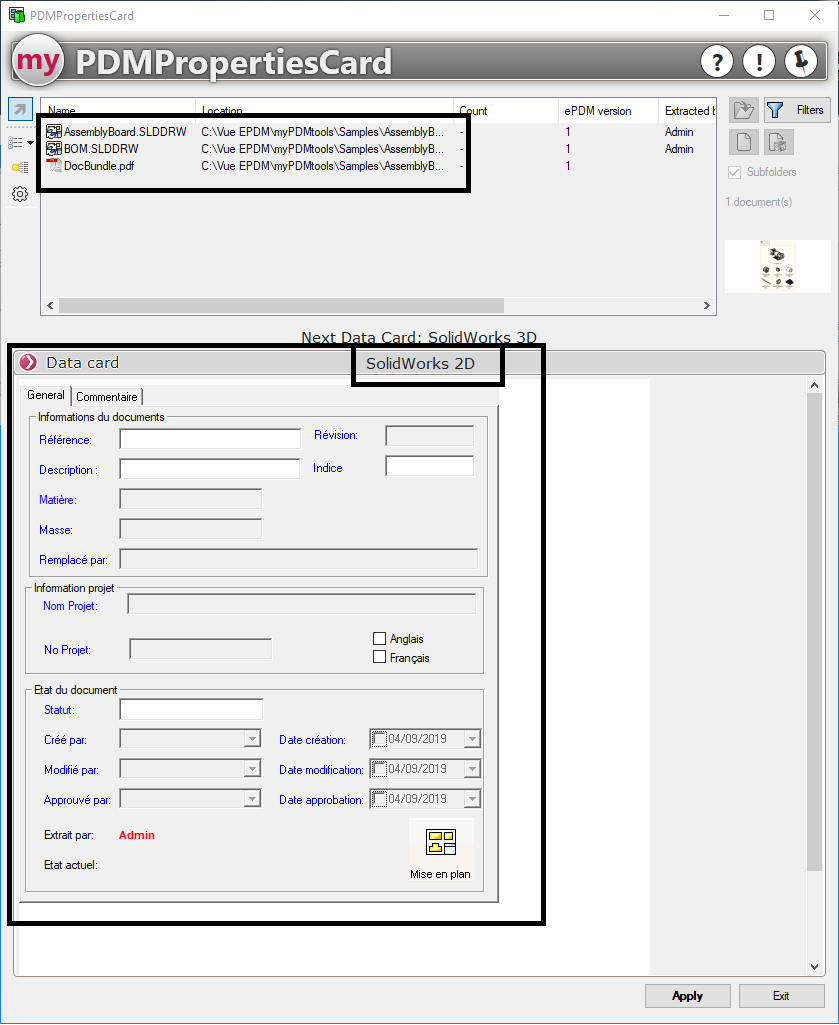Click into the Référence input field
Viewport: 839px width, 1025px height.
point(210,439)
